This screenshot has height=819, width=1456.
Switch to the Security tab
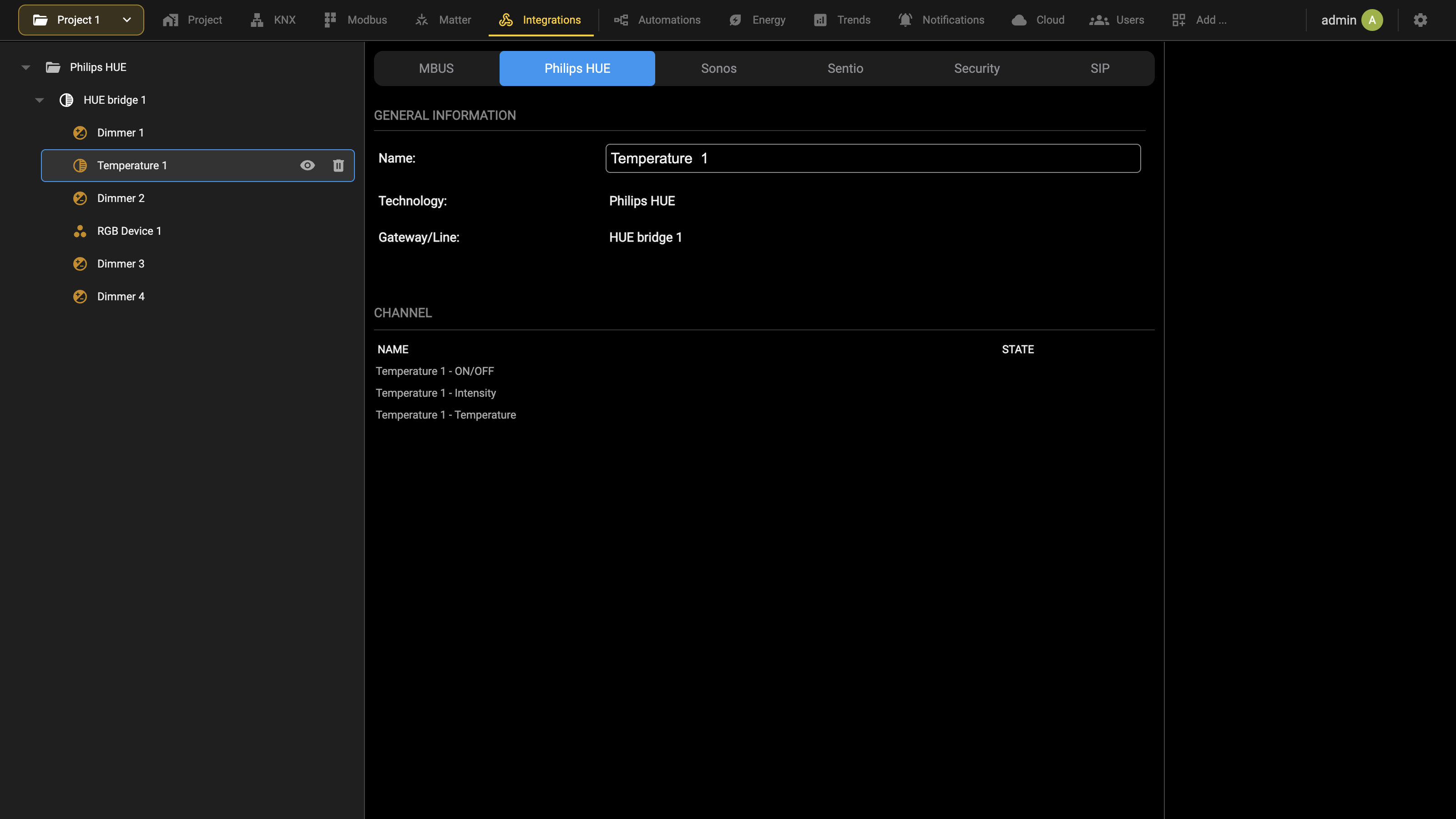pos(977,68)
